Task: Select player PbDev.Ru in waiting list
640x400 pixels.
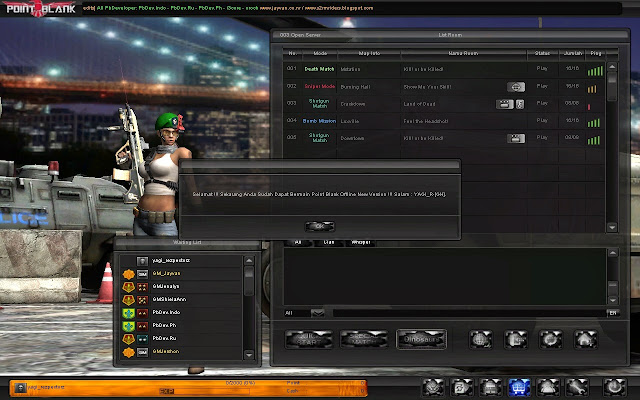Action: click(x=181, y=338)
